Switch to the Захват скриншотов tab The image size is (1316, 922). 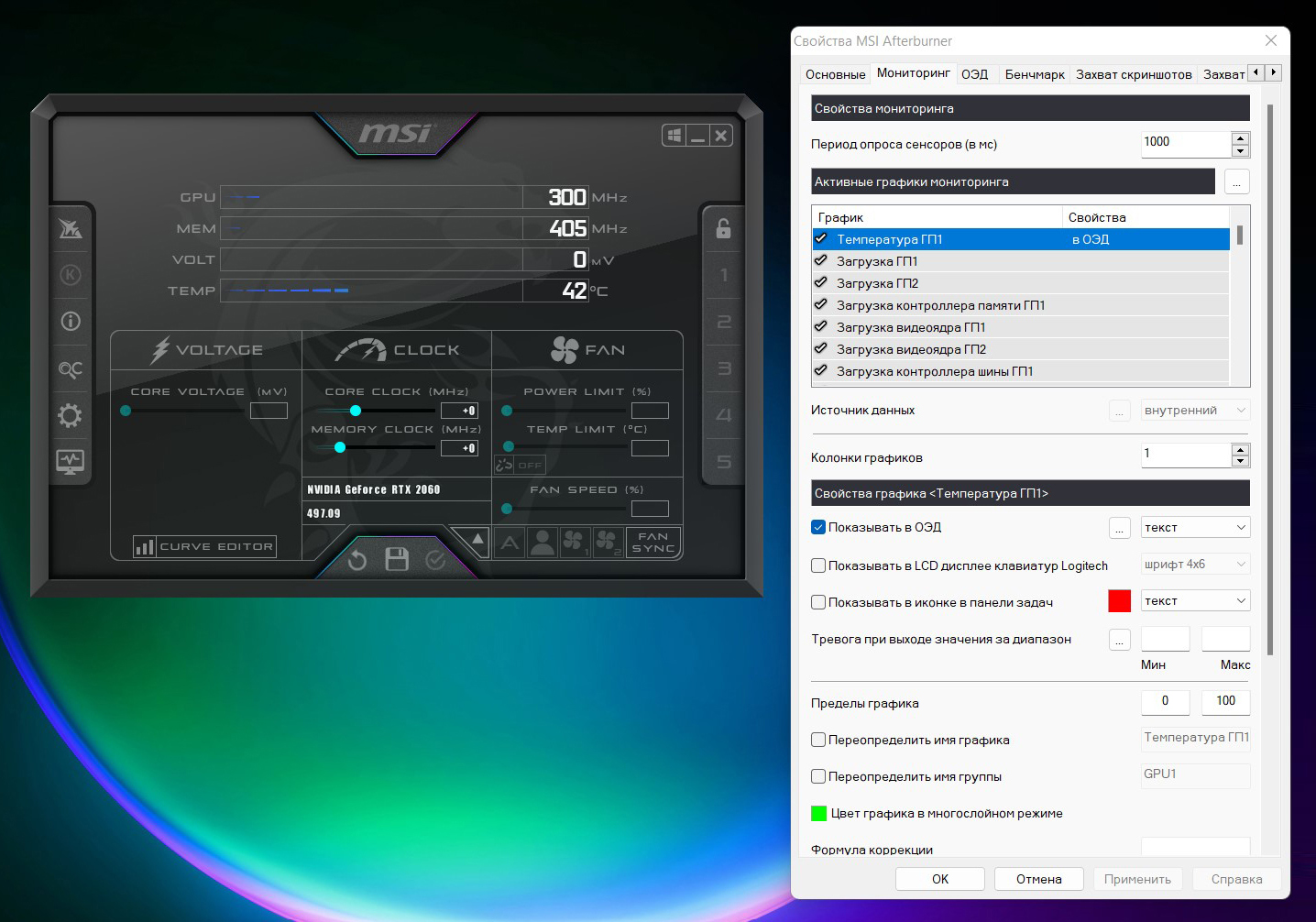[1134, 74]
